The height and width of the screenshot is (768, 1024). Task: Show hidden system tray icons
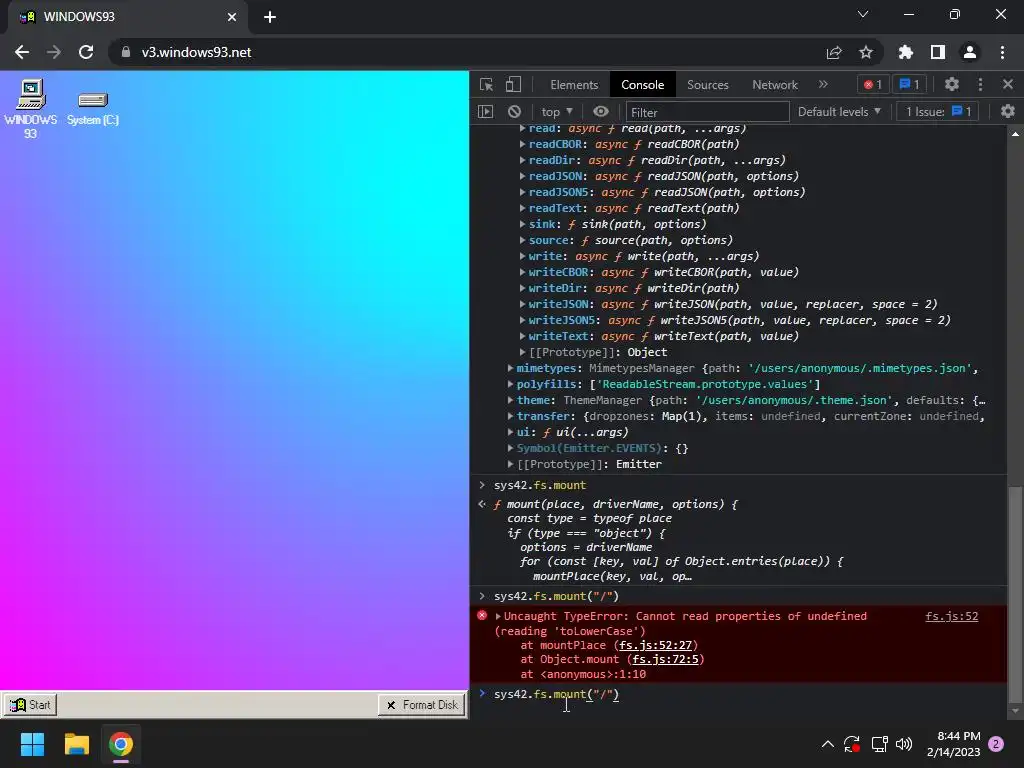pos(827,744)
